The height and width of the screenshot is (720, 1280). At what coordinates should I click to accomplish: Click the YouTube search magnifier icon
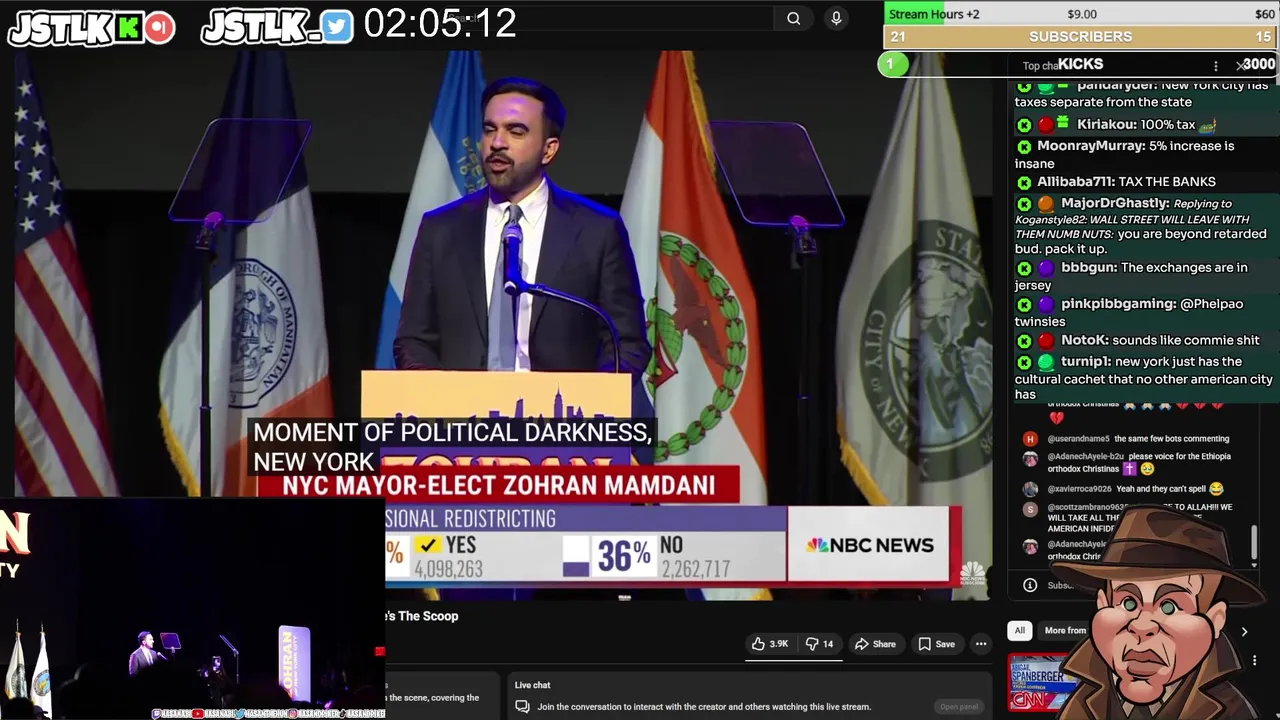[x=793, y=18]
